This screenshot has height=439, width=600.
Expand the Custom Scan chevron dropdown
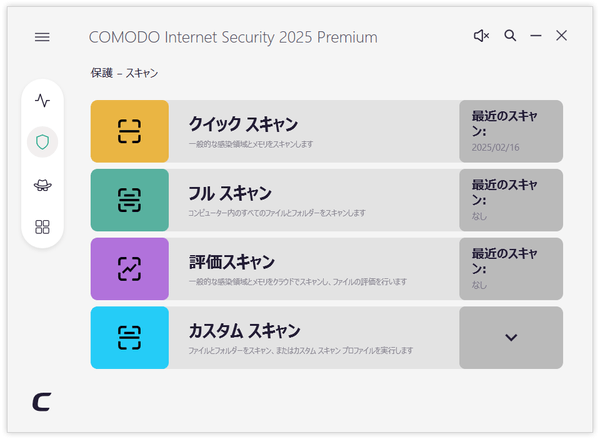coord(511,338)
